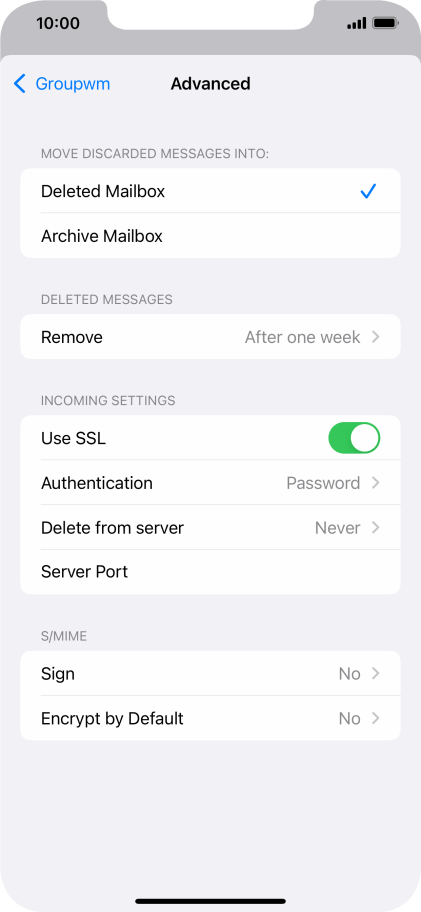The height and width of the screenshot is (912, 421).
Task: Tap the chevron beside Never
Action: 376,528
